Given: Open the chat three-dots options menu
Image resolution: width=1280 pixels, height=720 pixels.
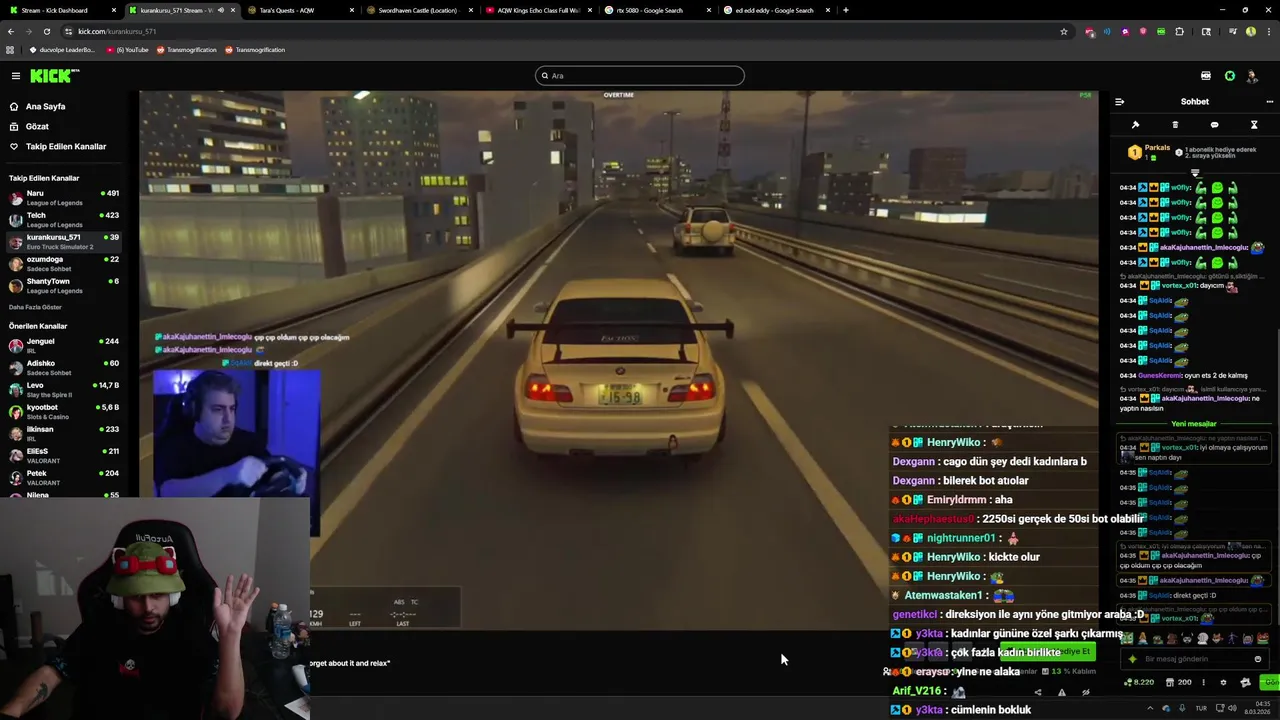Looking at the screenshot, I should (1269, 101).
